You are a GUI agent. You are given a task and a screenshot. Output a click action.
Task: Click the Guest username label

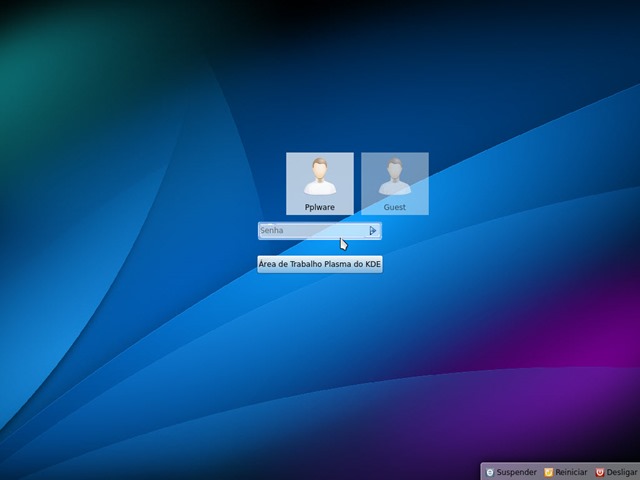(x=395, y=207)
